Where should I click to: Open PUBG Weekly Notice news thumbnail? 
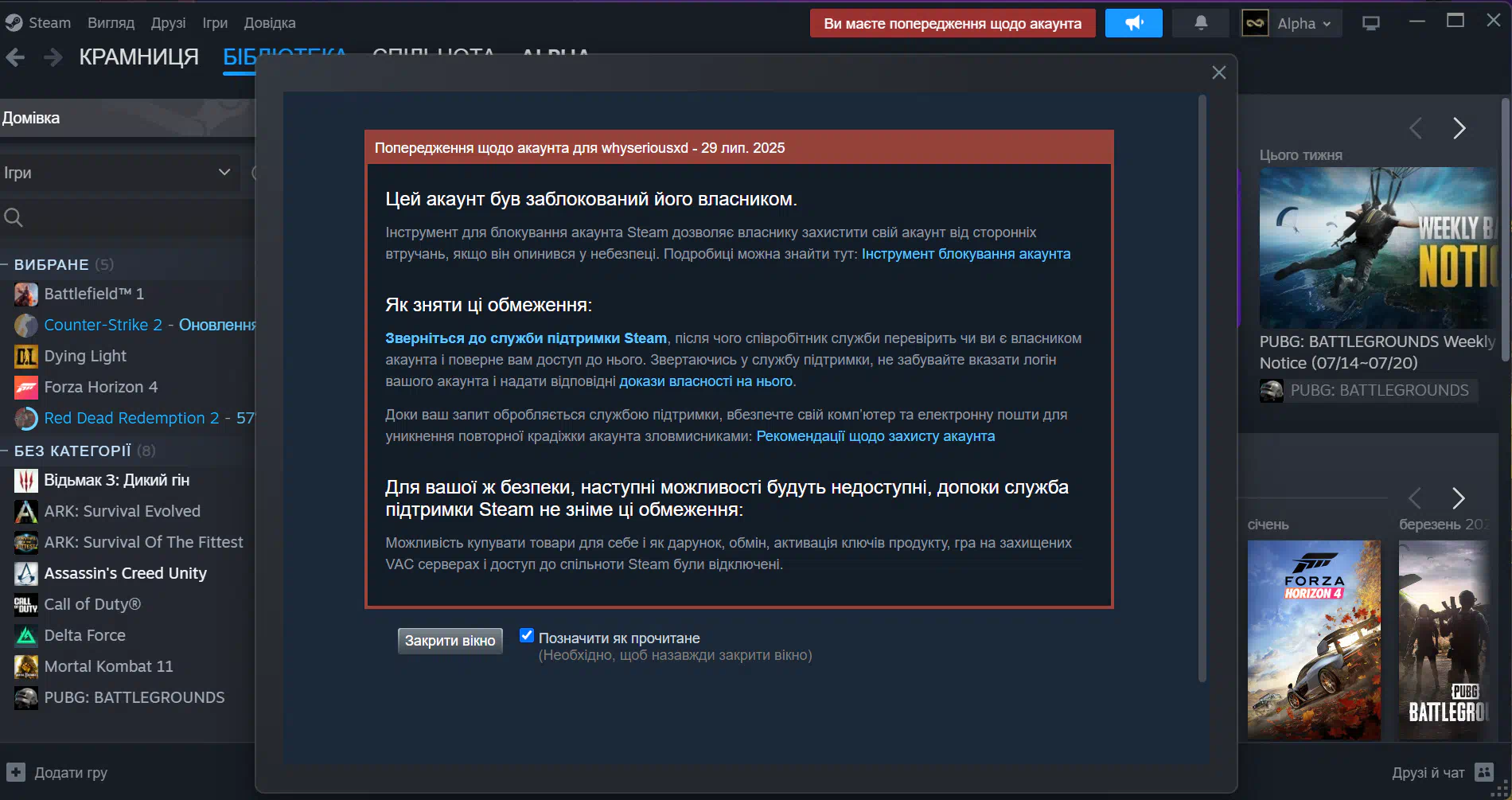[x=1378, y=248]
